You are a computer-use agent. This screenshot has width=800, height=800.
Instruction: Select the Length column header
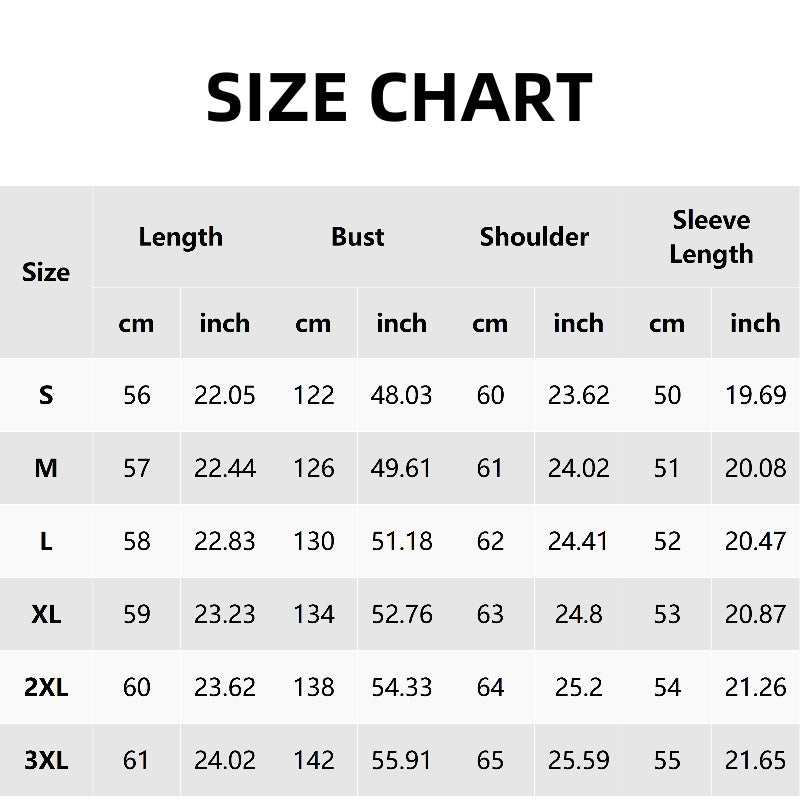180,237
